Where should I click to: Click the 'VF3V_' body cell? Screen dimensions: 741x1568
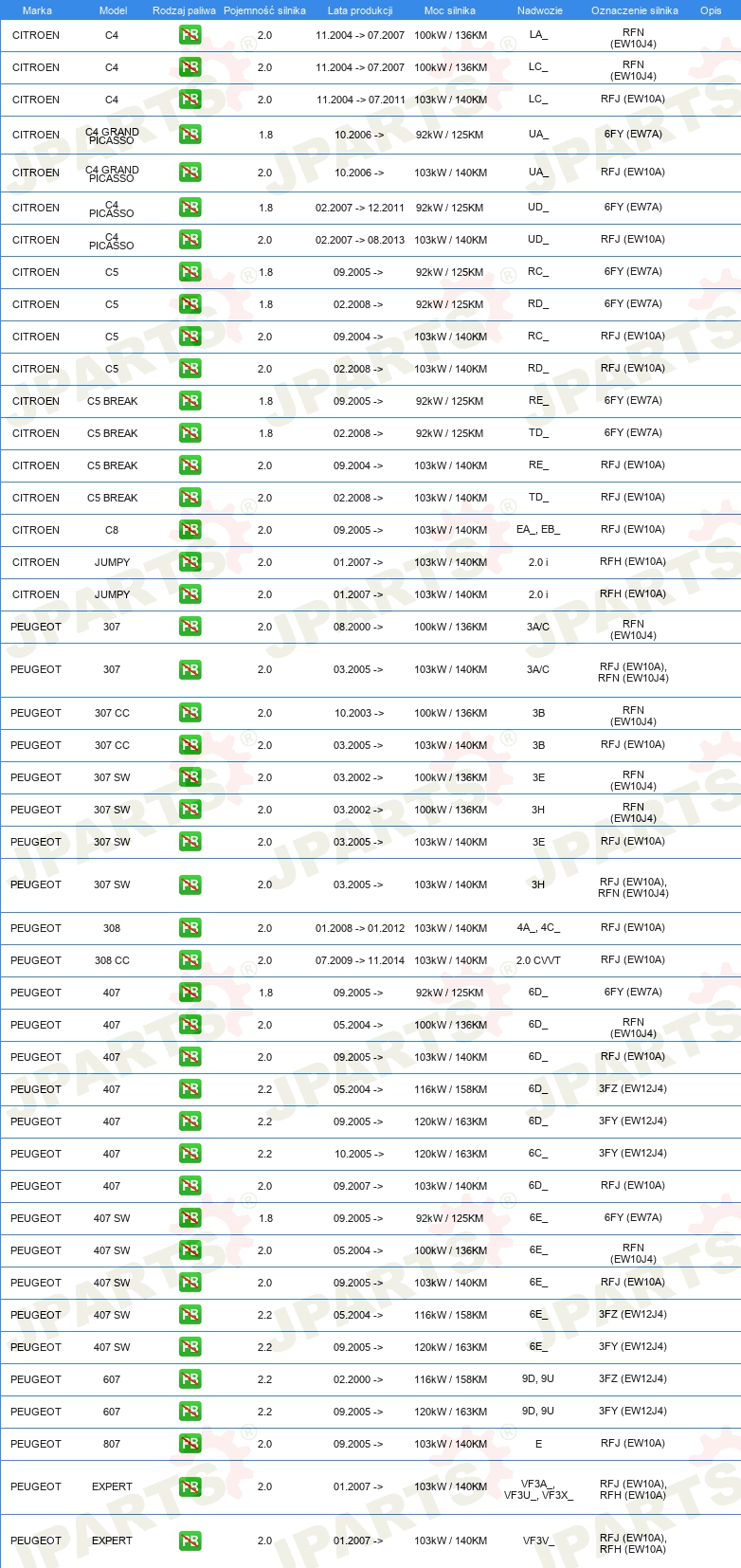tap(538, 1541)
